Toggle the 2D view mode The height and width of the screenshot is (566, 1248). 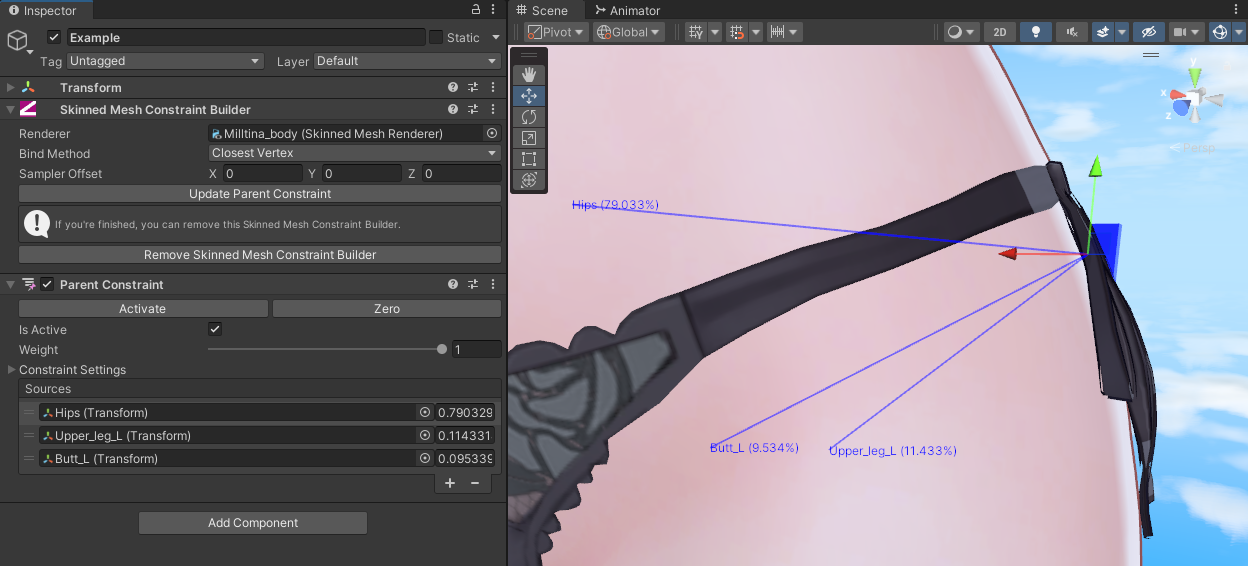(x=1000, y=32)
